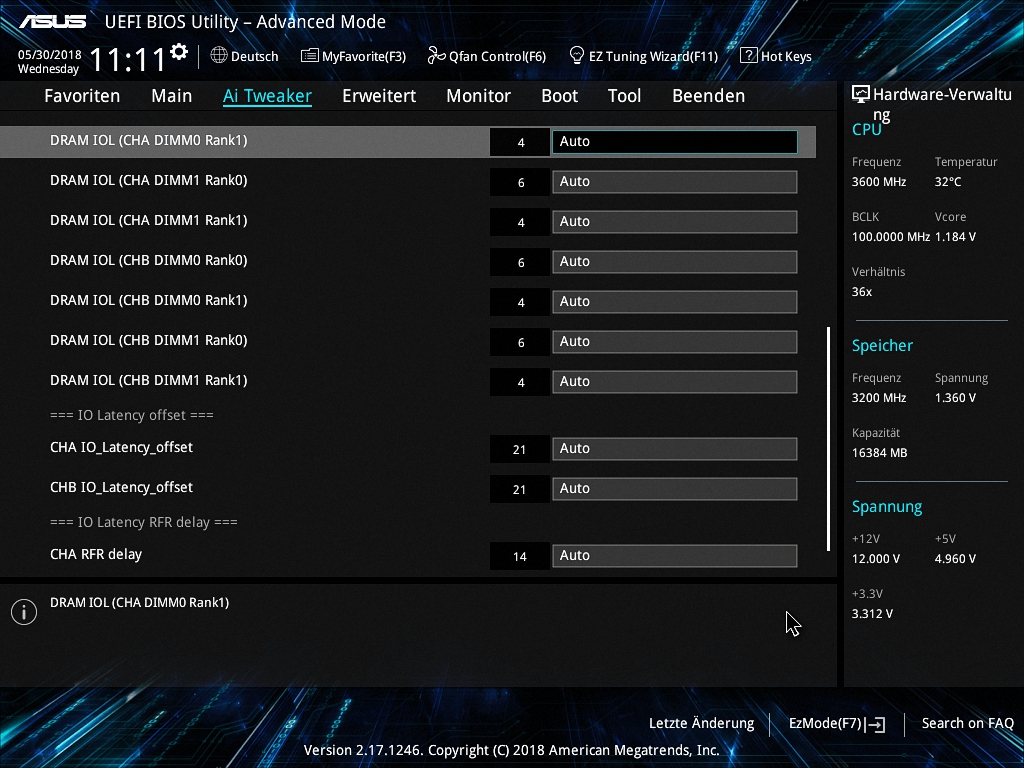Screen dimensions: 1024x768
Task: Select CHB DIMM0 Rank1 Auto field
Action: coord(675,302)
